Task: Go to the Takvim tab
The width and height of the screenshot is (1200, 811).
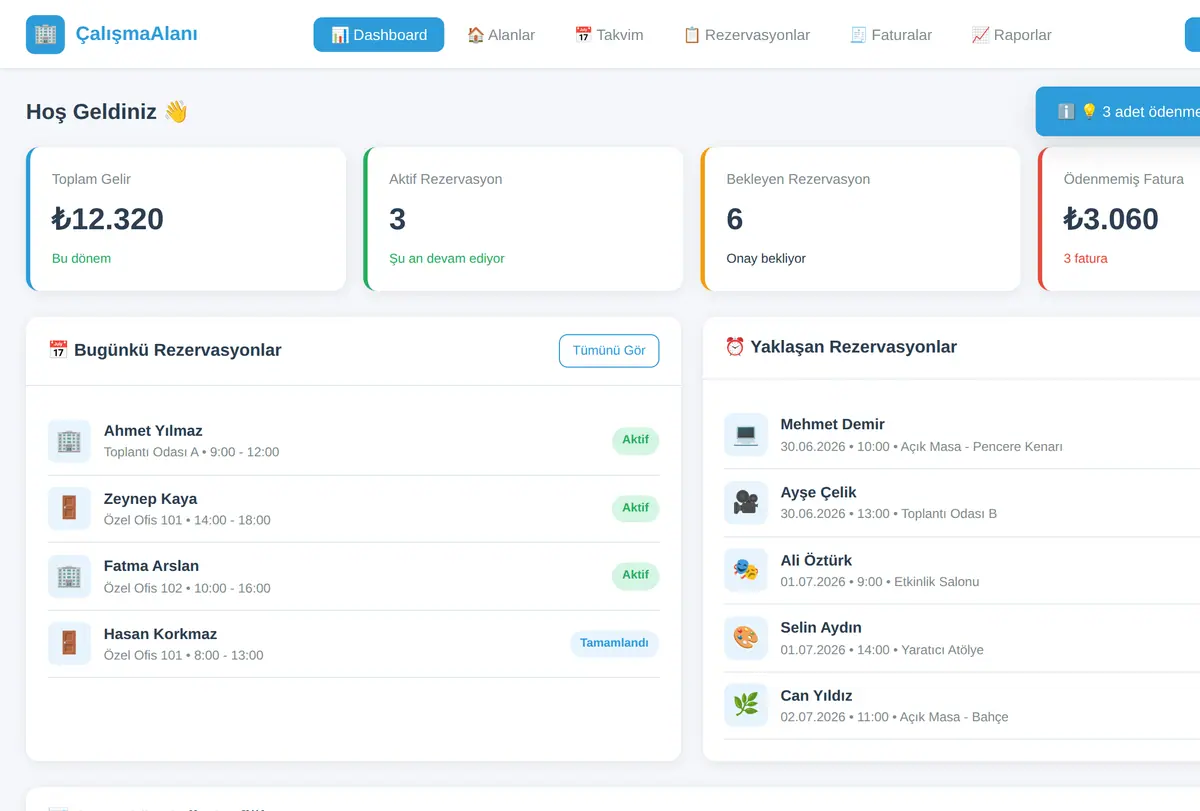Action: point(609,35)
